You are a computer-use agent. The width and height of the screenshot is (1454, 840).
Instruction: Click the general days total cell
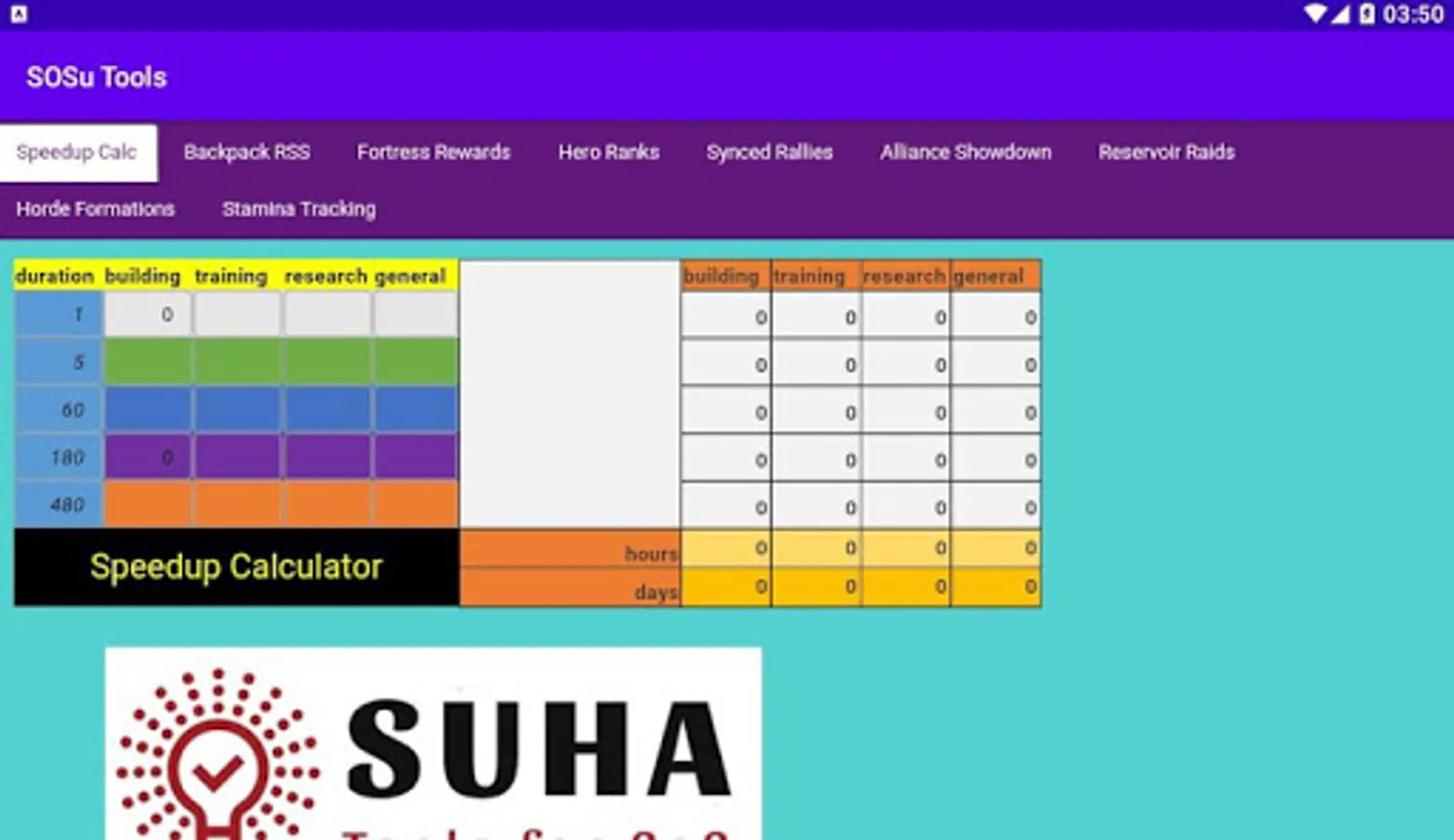995,587
